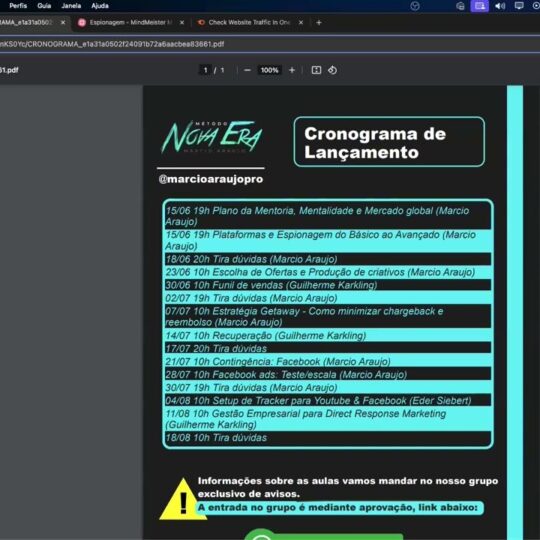Click the address bar with the PDF URL
This screenshot has height=540, width=540.
[270, 44]
